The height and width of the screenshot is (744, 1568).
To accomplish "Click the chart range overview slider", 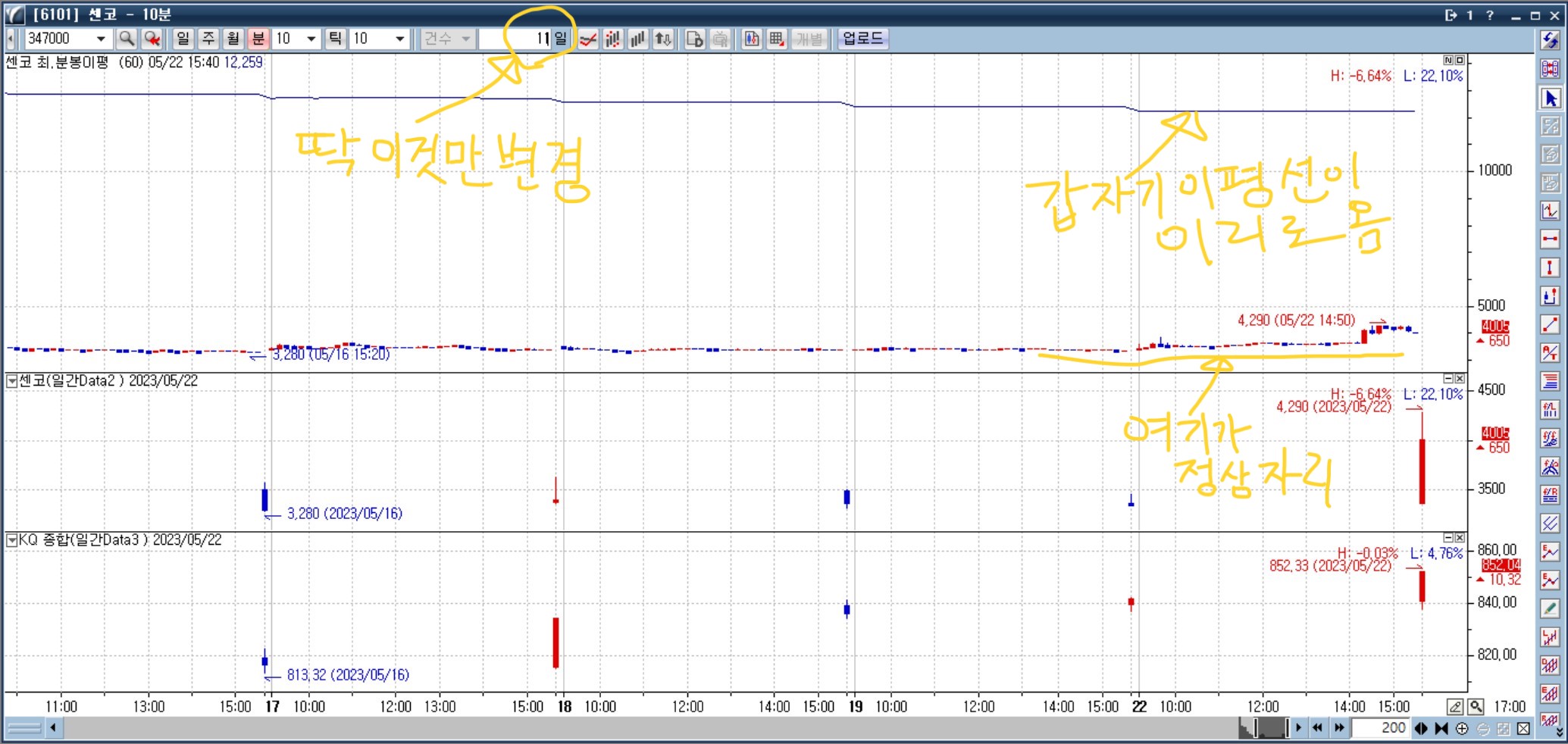I will coord(1263,728).
